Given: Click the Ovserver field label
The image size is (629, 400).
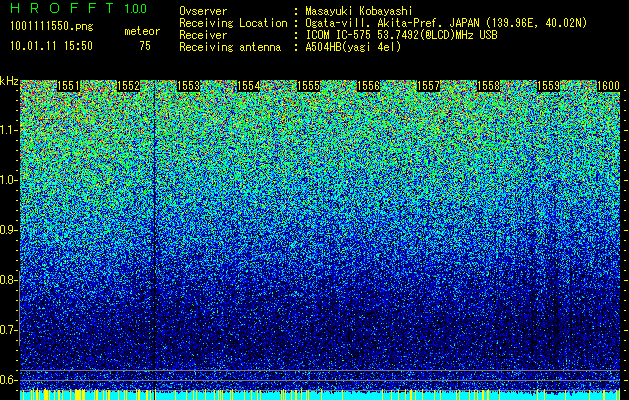Looking at the screenshot, I should pos(203,11).
